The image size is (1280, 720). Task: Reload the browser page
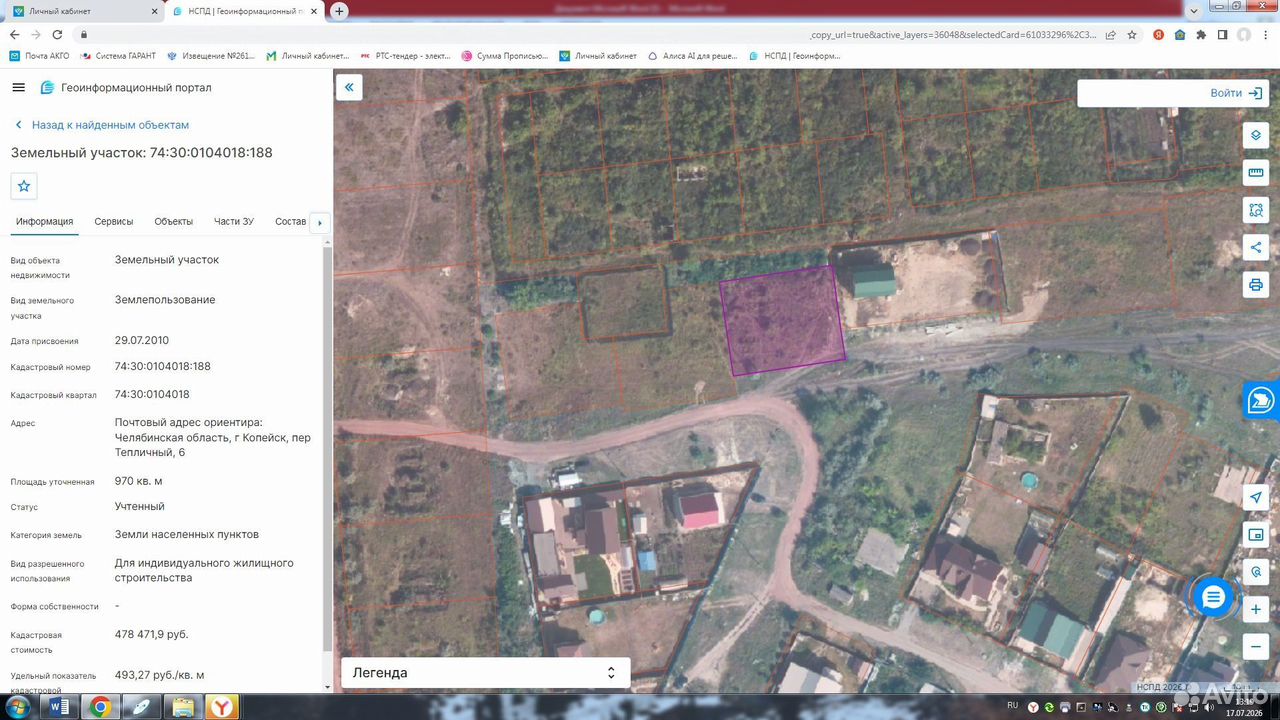(x=58, y=34)
